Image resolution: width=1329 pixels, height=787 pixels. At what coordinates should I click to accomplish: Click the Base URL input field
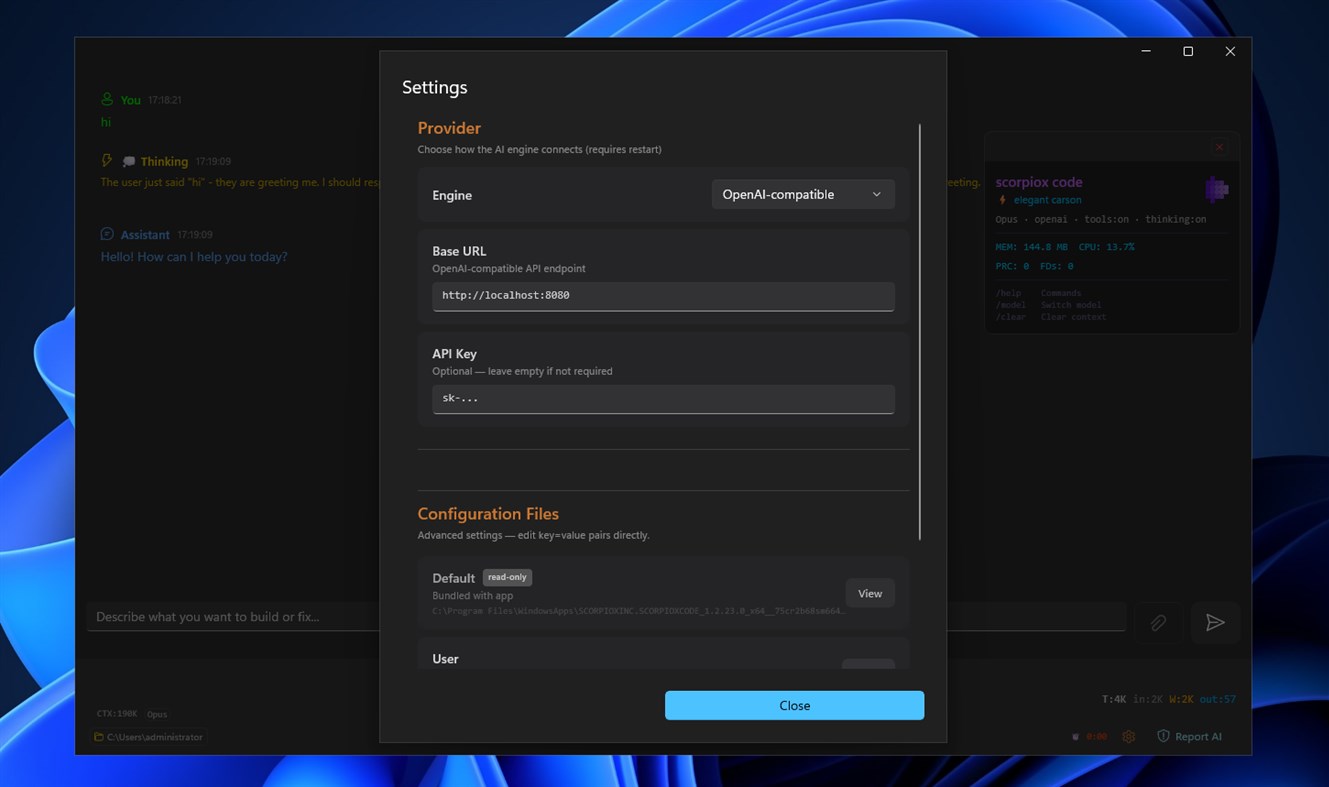tap(663, 296)
